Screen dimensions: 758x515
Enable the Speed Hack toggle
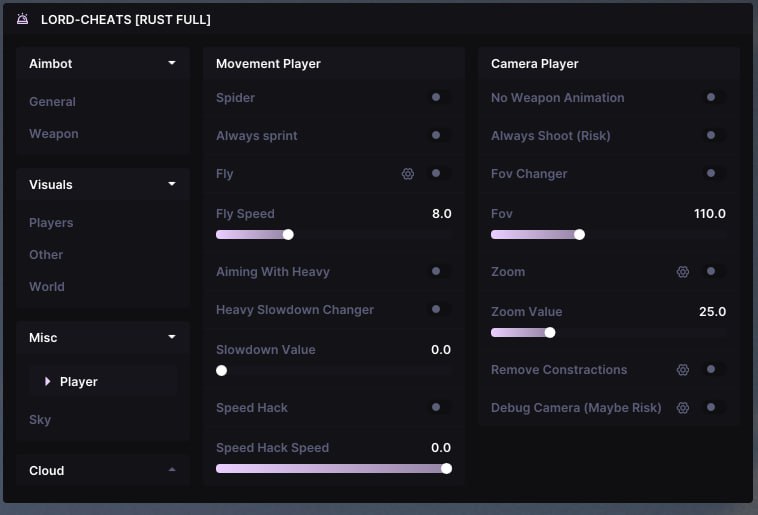[x=437, y=408]
